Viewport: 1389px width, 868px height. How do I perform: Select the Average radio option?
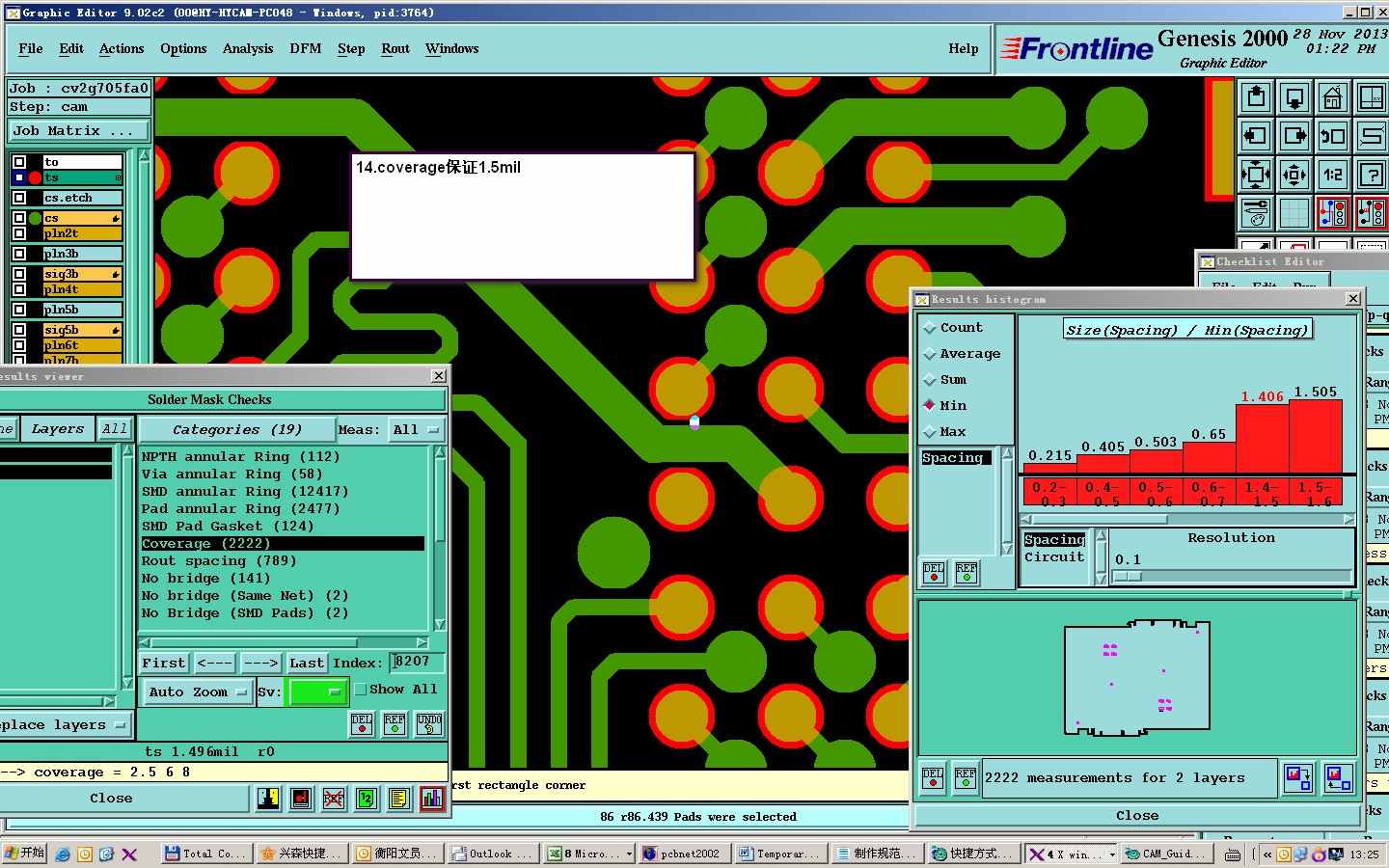[930, 354]
